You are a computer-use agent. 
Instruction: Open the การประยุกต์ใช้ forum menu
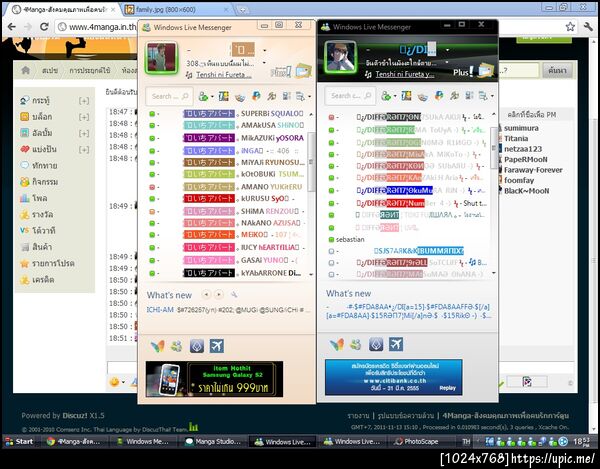click(90, 70)
